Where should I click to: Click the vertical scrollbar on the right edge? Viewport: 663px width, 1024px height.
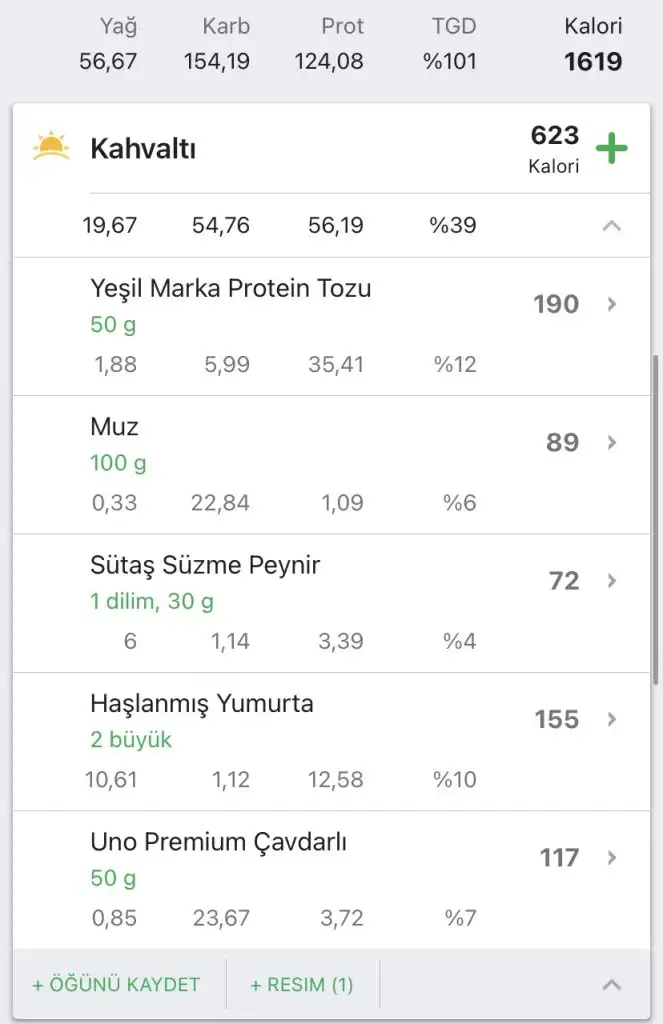click(x=656, y=520)
